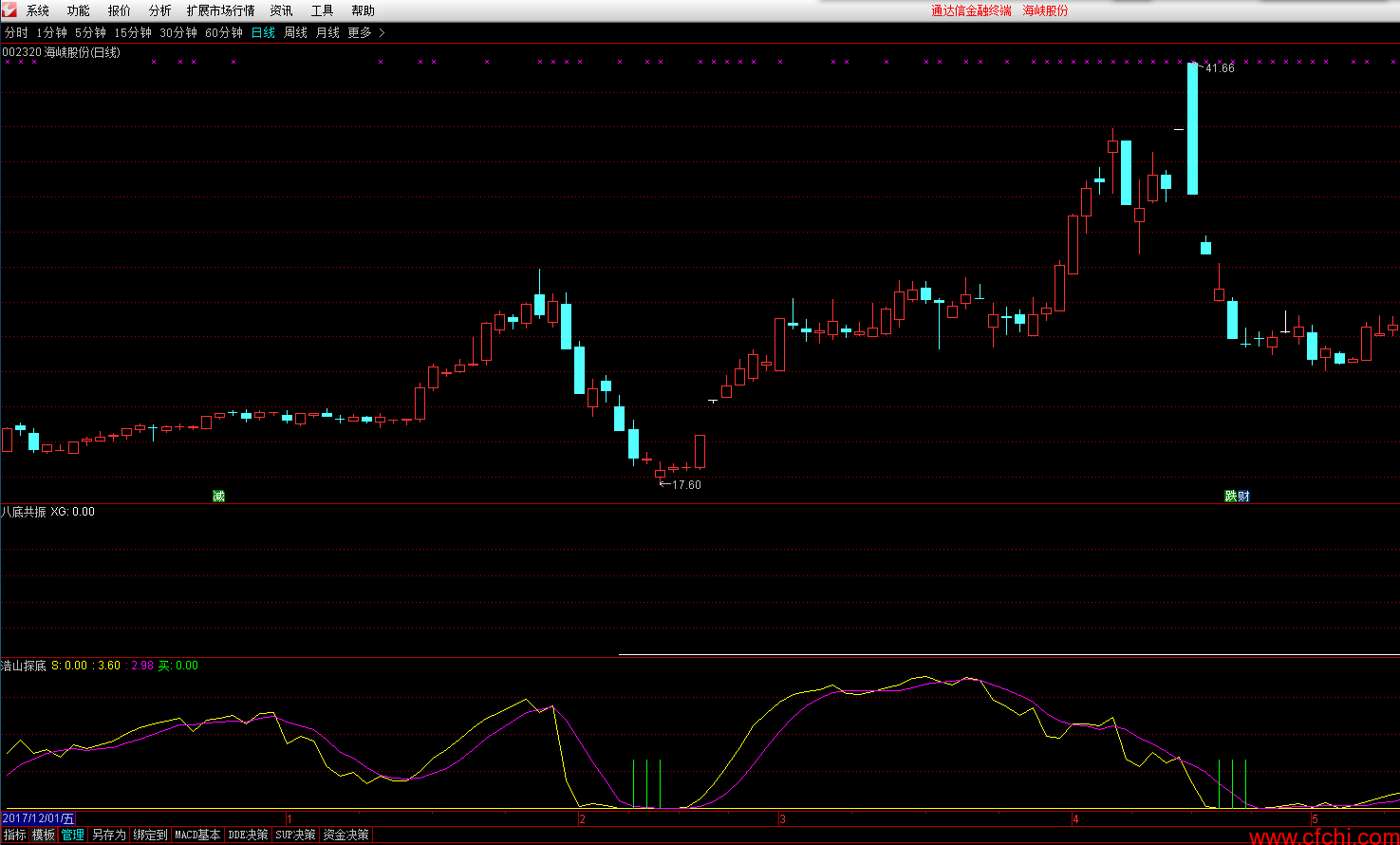Click the high price label 41.66
This screenshot has width=1400, height=845.
(1219, 68)
